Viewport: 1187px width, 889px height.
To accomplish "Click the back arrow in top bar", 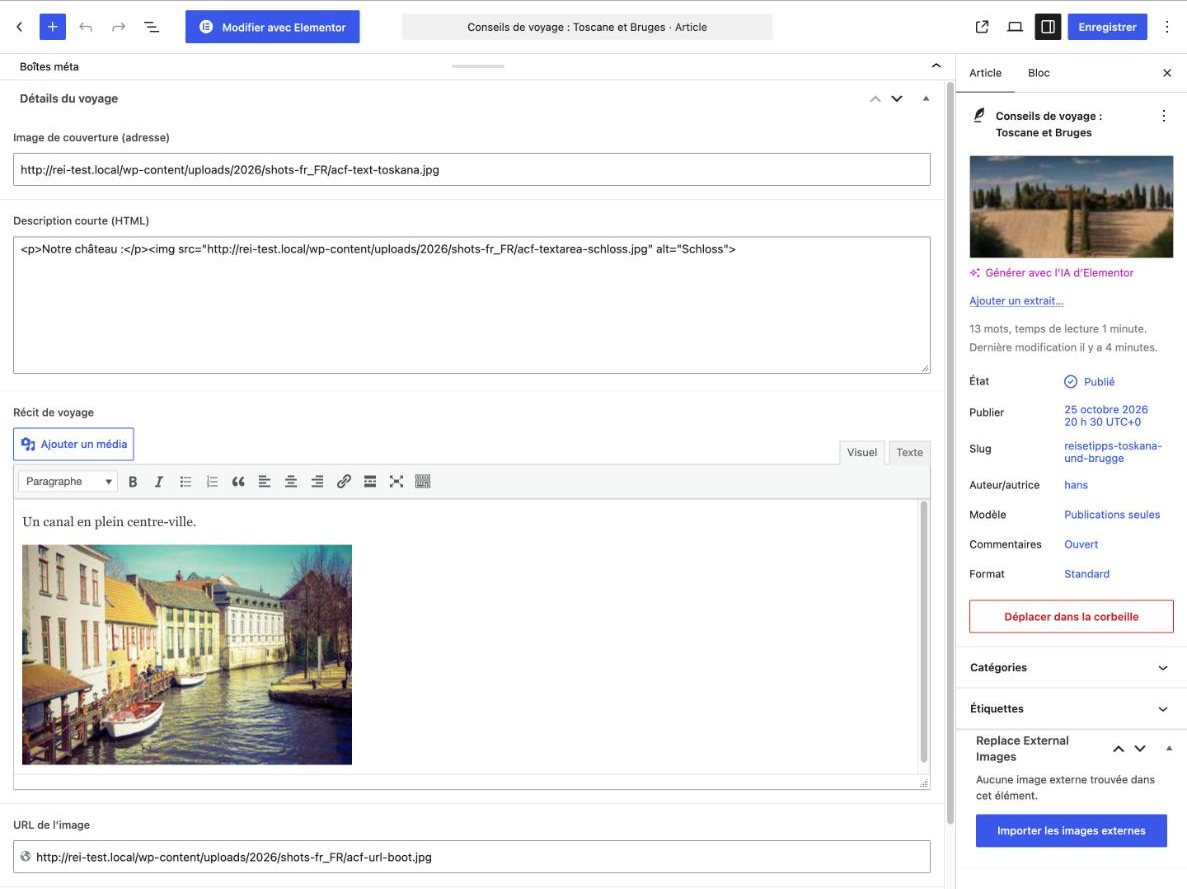I will click(x=20, y=27).
